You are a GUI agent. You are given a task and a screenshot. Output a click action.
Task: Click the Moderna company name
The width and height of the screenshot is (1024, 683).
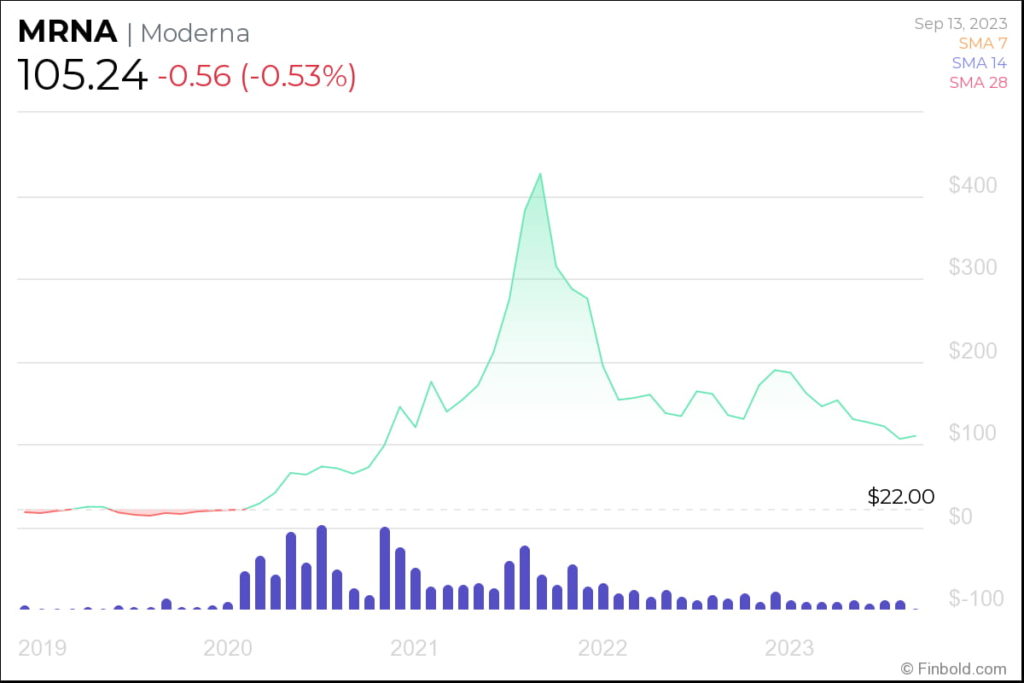(195, 33)
